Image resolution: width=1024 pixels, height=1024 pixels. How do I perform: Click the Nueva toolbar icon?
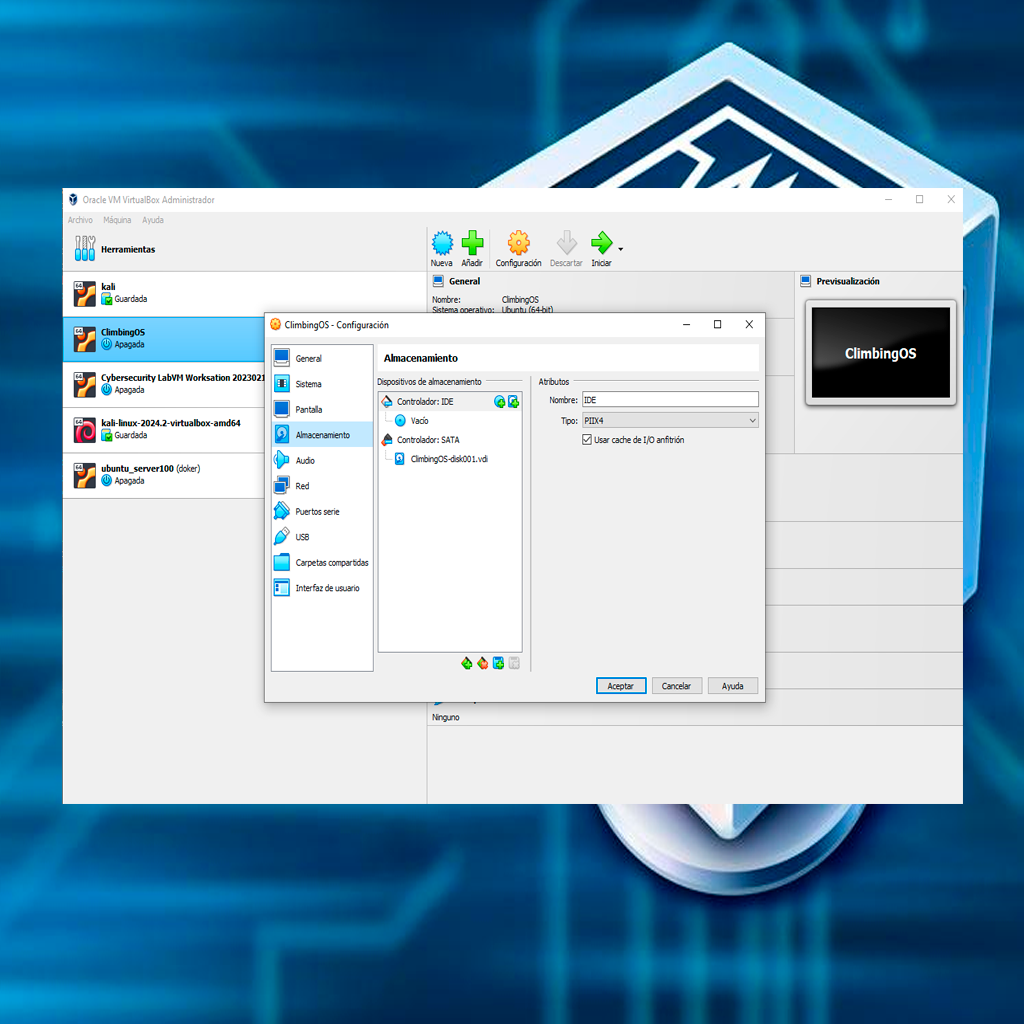(442, 243)
